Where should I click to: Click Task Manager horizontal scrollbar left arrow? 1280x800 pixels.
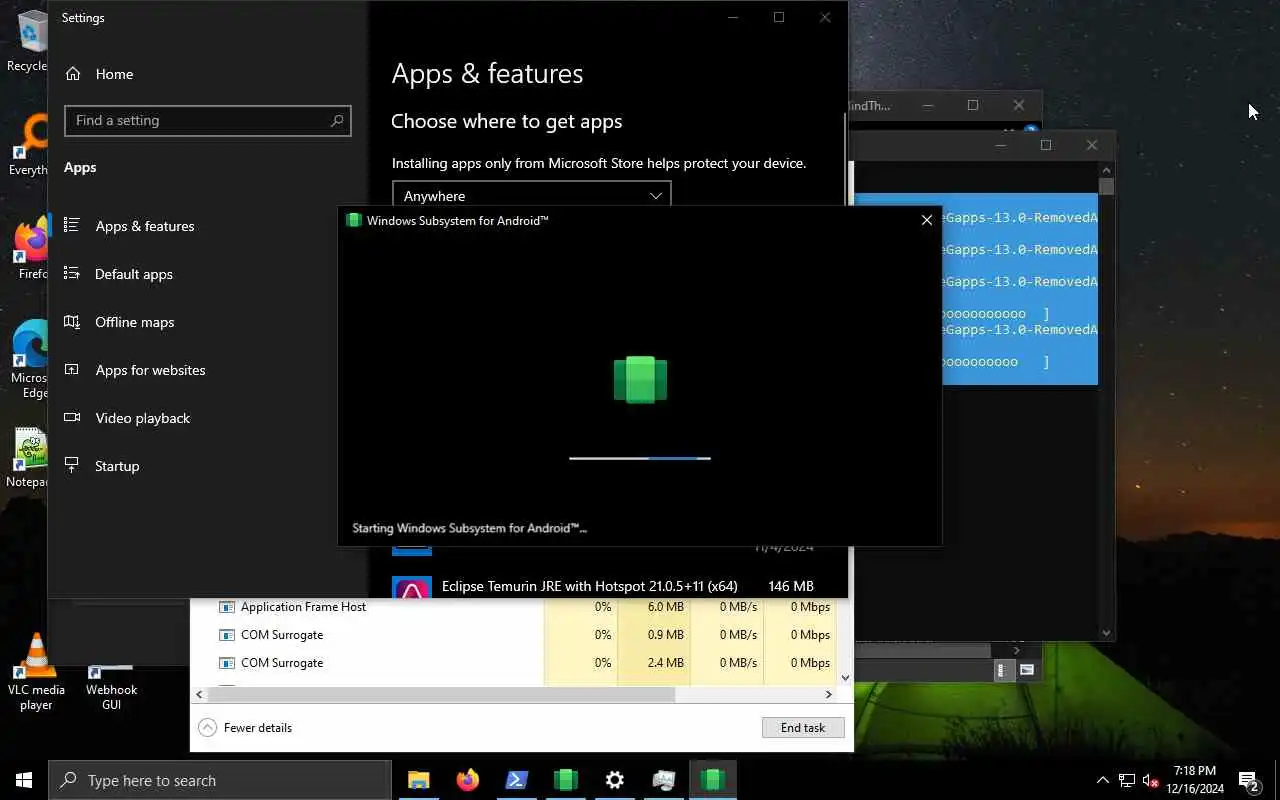(199, 694)
